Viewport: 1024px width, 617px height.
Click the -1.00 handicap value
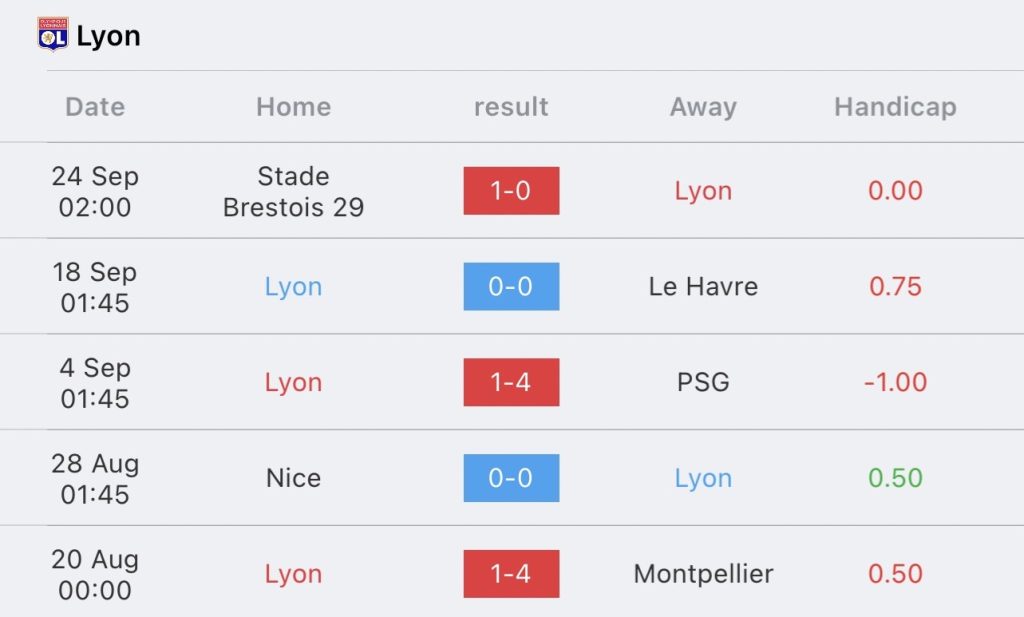tap(895, 382)
